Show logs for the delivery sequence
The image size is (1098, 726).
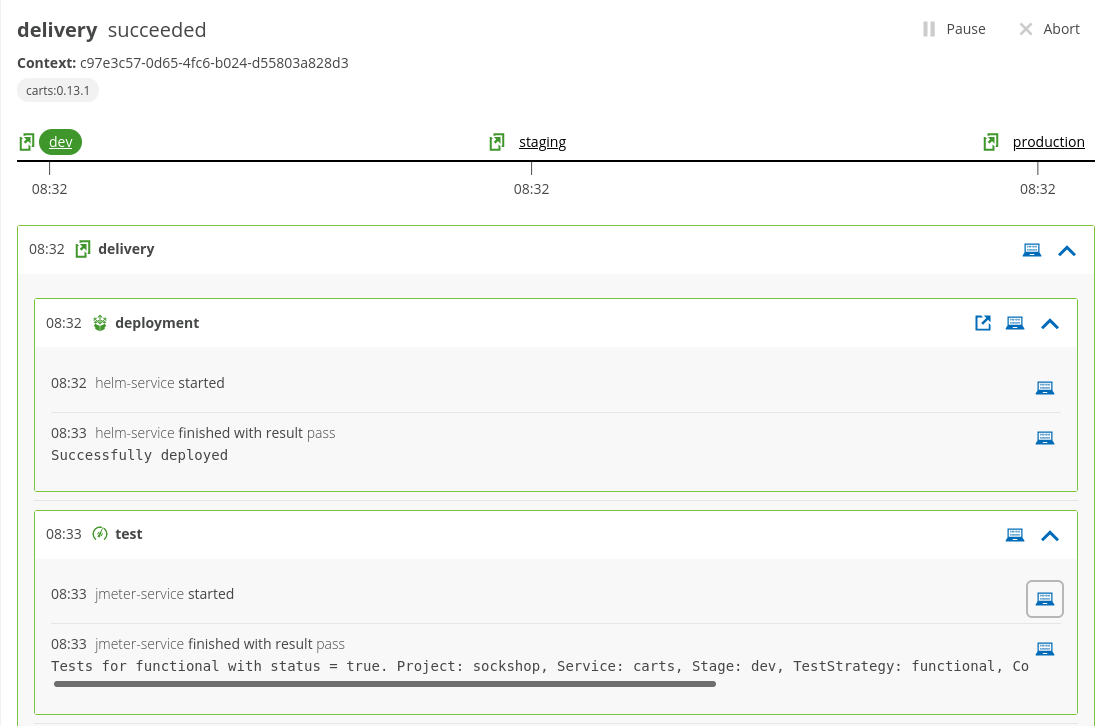click(x=1032, y=249)
